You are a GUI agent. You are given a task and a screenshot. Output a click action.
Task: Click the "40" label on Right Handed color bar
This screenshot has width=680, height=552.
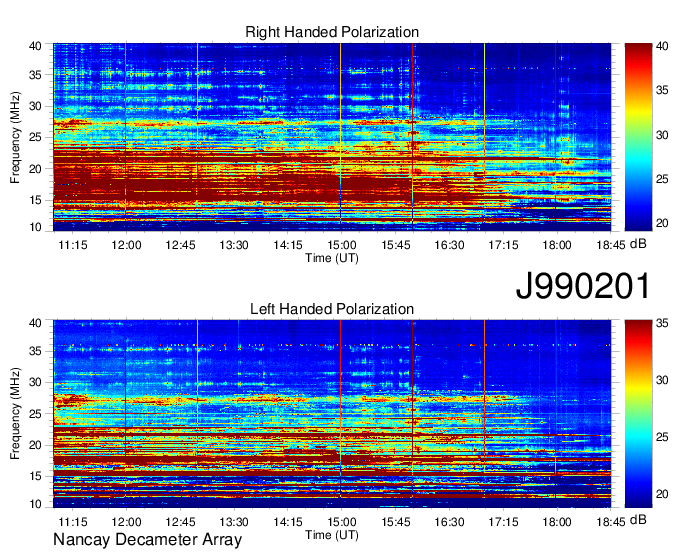pyautogui.click(x=662, y=46)
